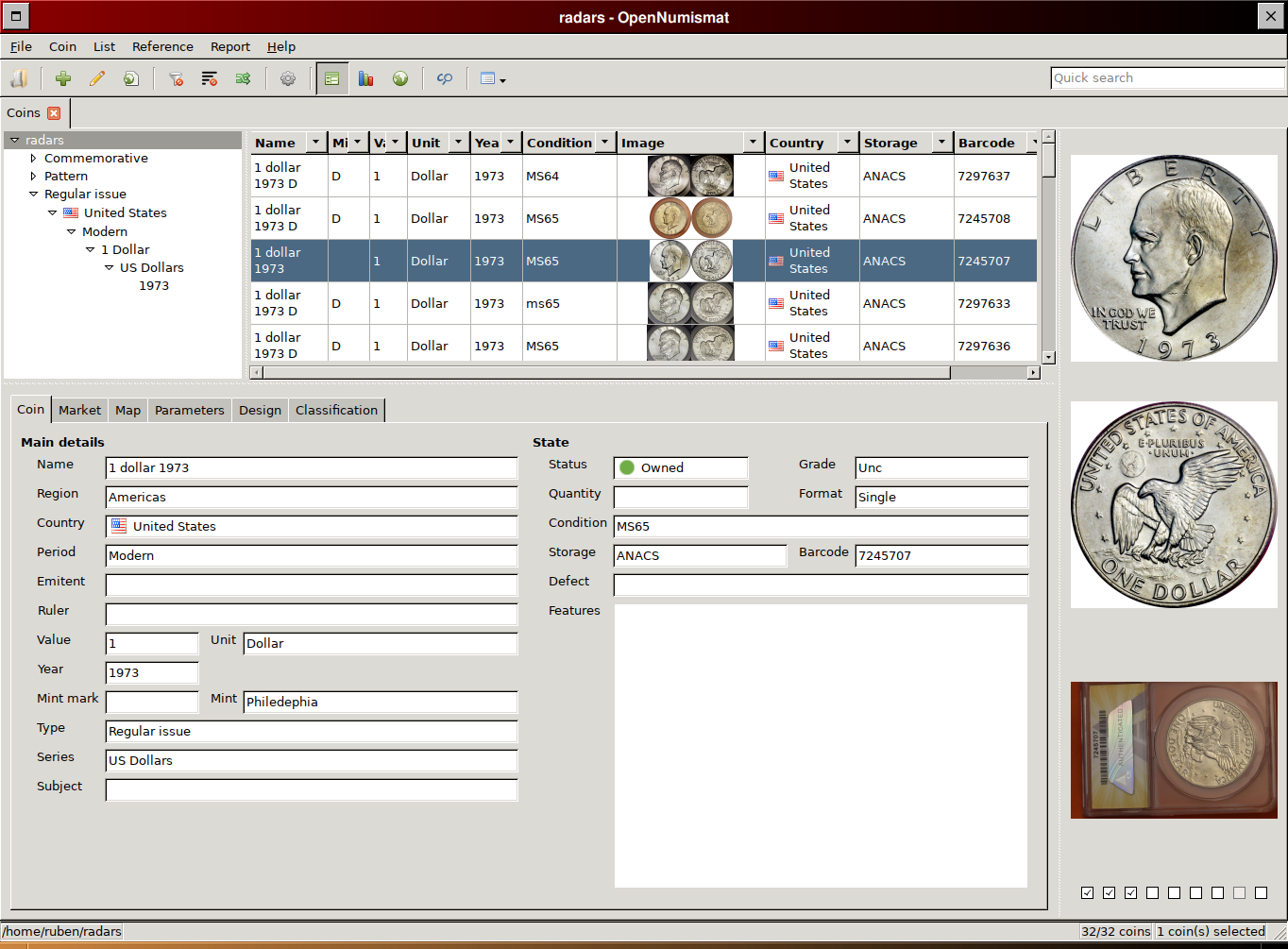The width and height of the screenshot is (1288, 949).
Task: Click the table's horizontal scrollbar right arrow
Action: coord(1034,373)
